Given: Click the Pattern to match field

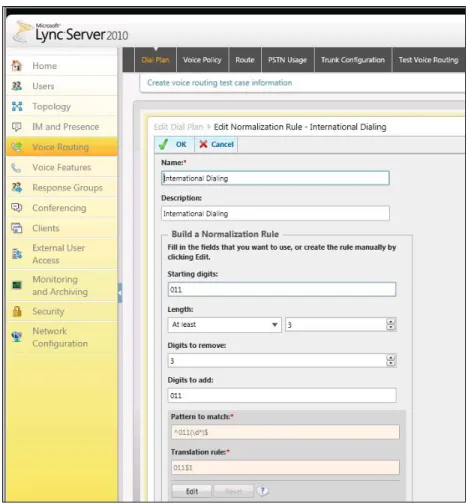Looking at the screenshot, I should tap(285, 432).
